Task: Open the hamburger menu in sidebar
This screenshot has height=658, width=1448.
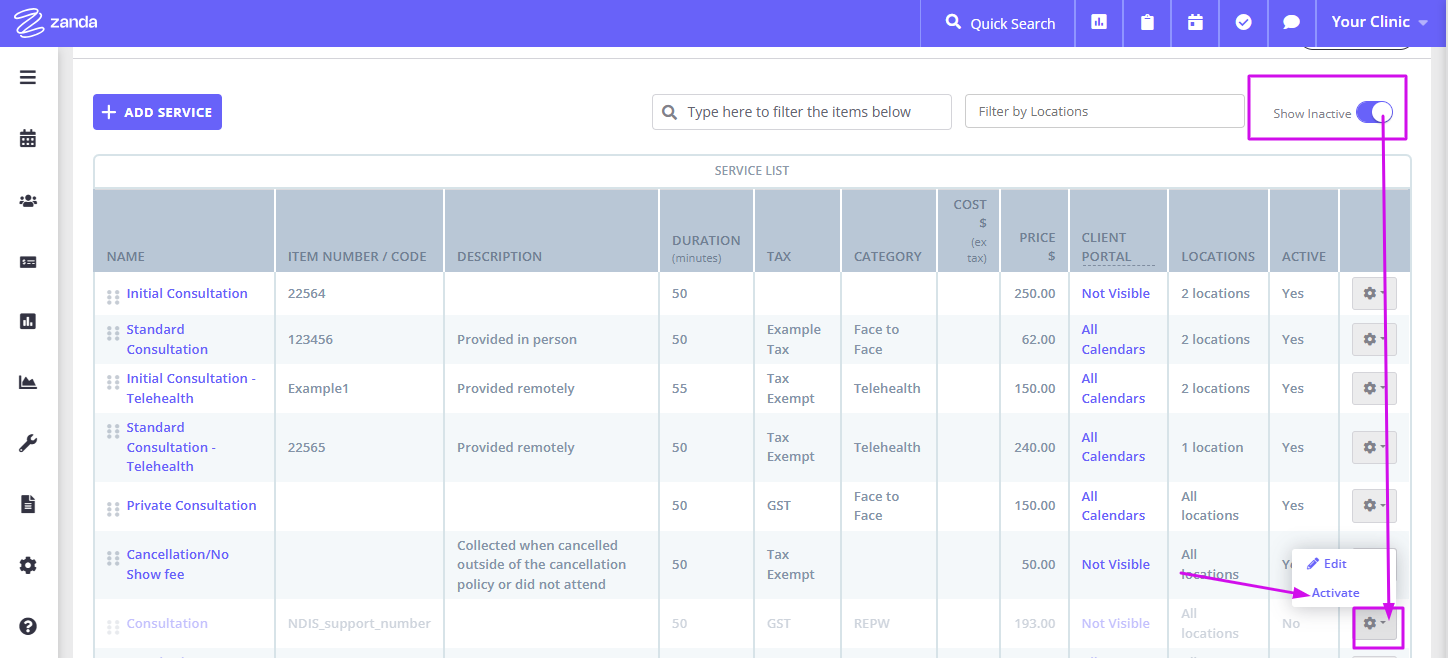Action: point(28,77)
